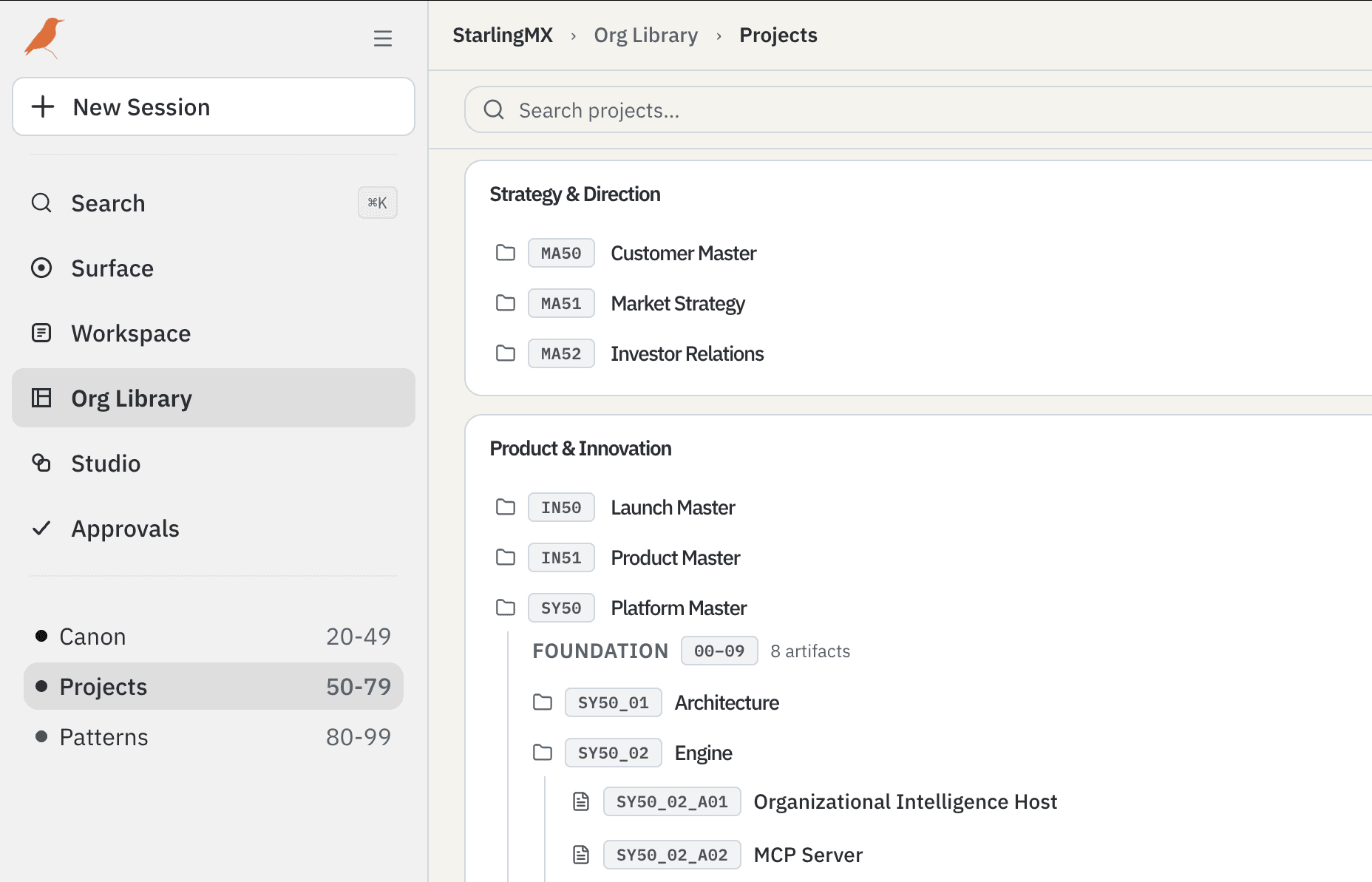
Task: Go to Workspace
Action: click(214, 333)
